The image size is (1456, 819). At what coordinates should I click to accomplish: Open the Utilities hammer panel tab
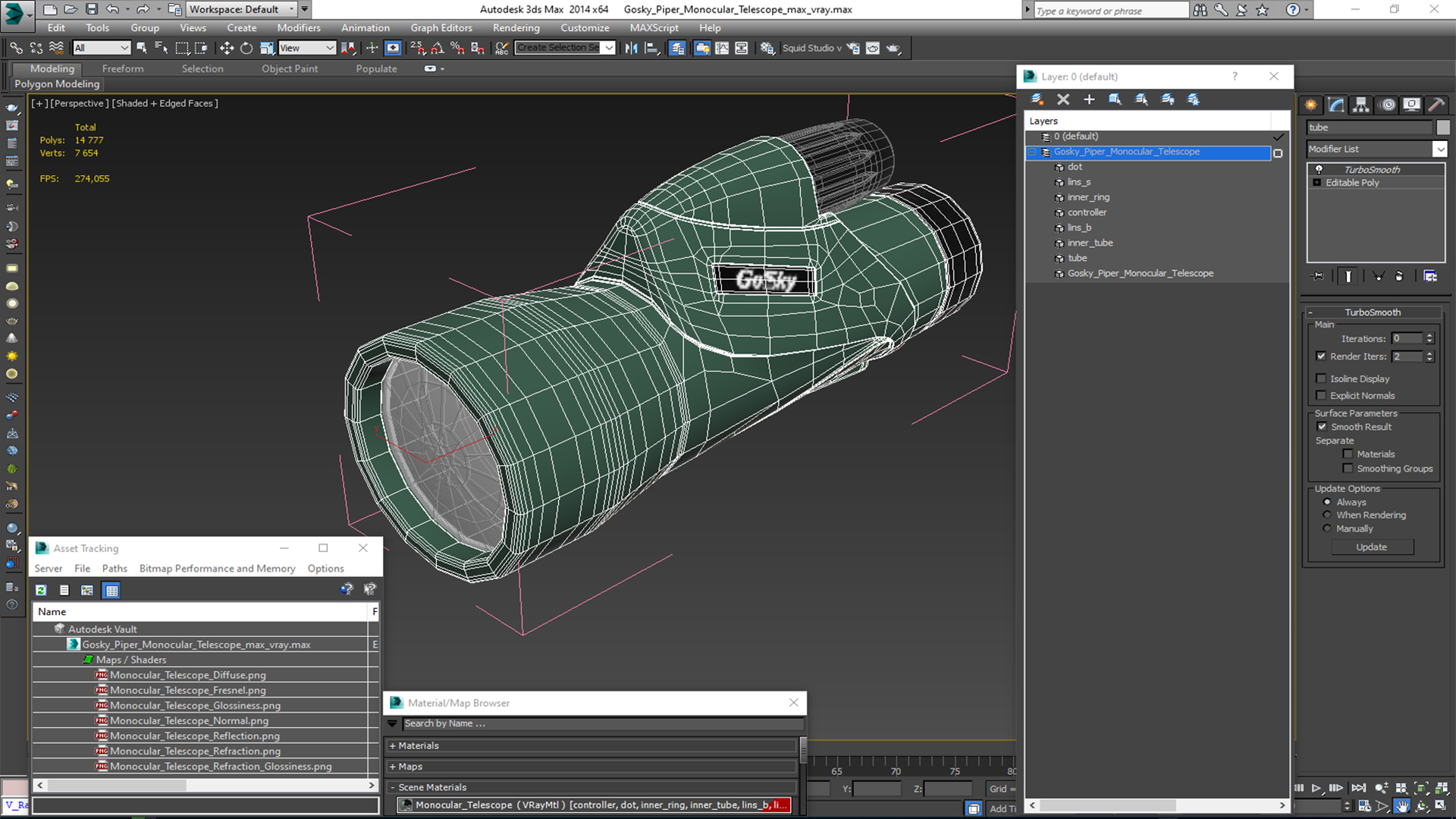pos(1436,105)
